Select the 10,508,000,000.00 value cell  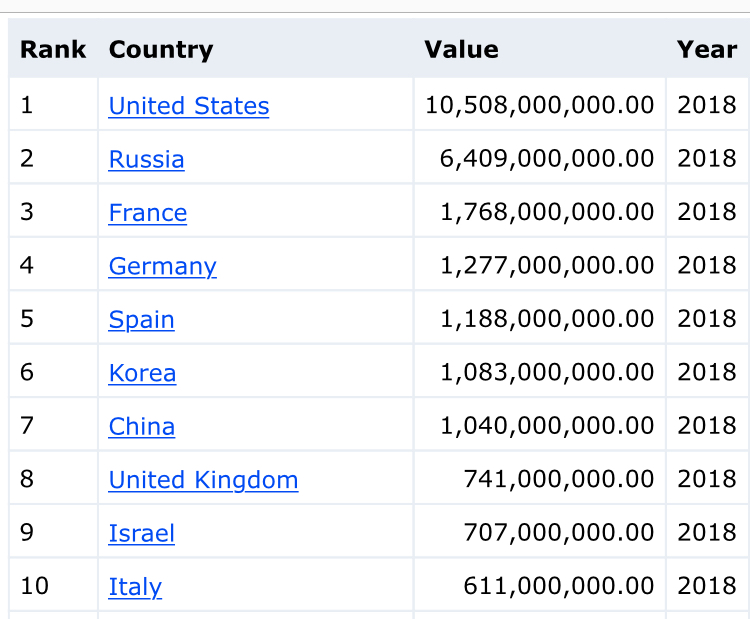tap(540, 105)
